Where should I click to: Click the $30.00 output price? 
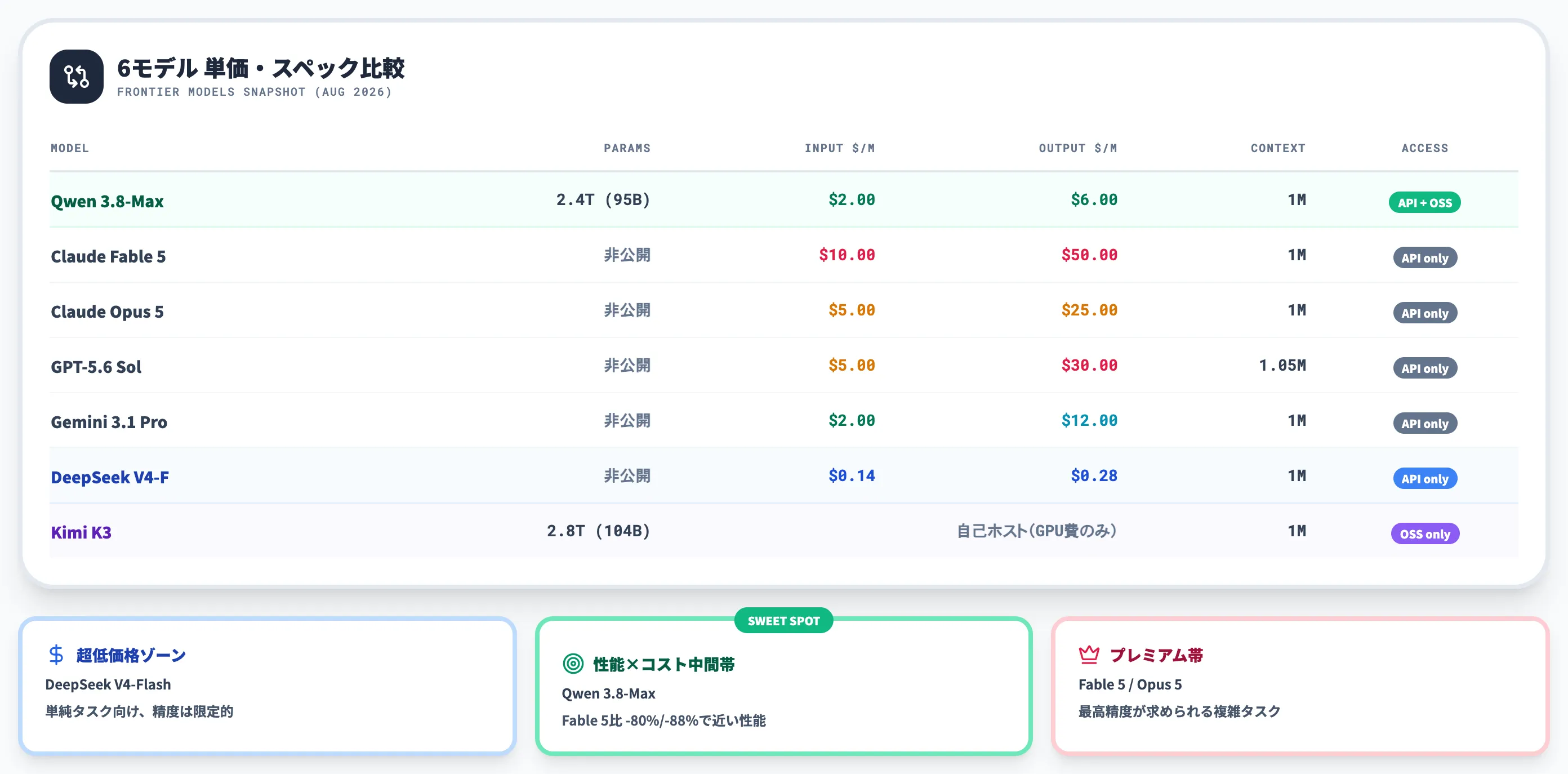coord(1089,366)
